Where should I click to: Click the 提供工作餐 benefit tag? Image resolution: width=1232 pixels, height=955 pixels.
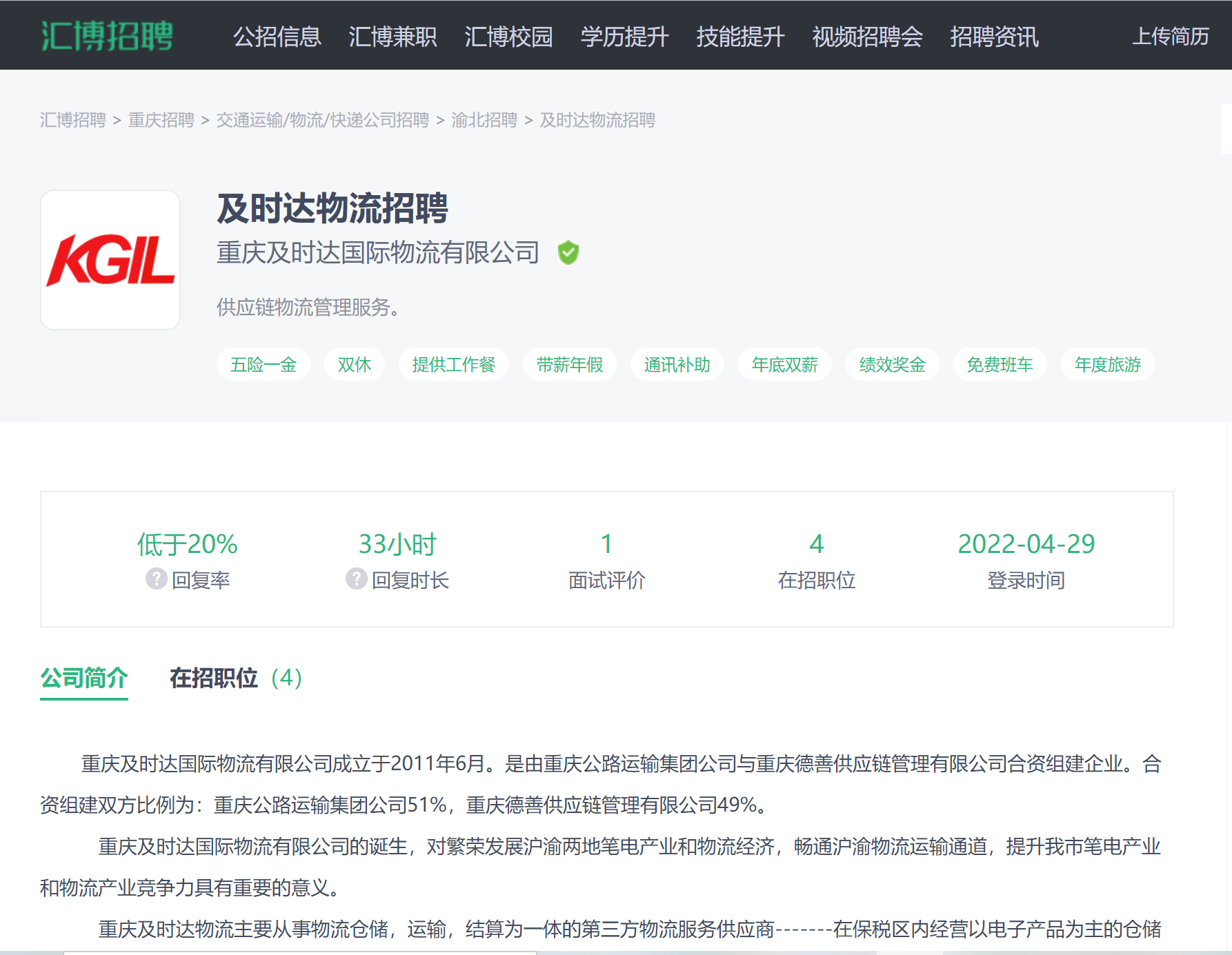454,364
